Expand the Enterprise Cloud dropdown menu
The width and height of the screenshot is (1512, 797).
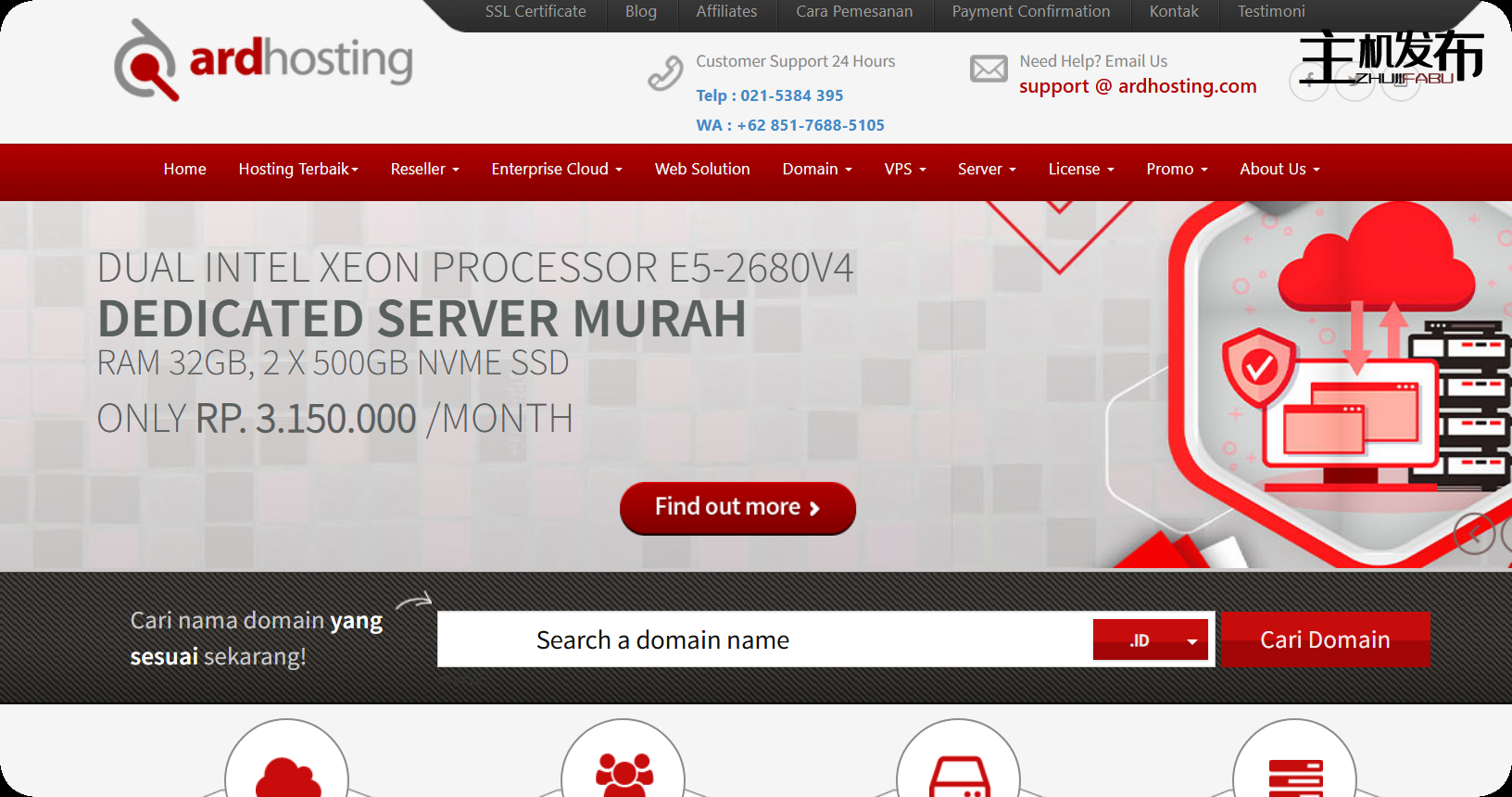pyautogui.click(x=556, y=170)
